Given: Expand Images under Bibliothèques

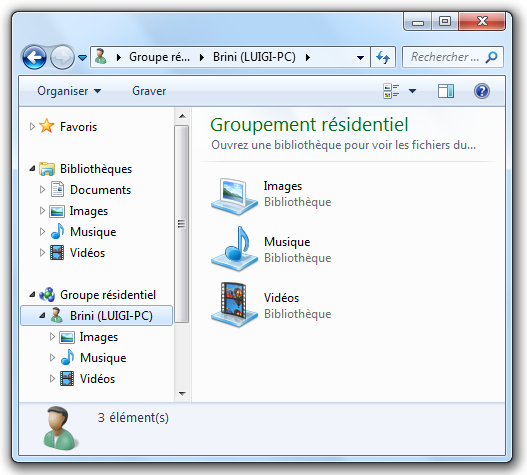Looking at the screenshot, I should (x=42, y=211).
